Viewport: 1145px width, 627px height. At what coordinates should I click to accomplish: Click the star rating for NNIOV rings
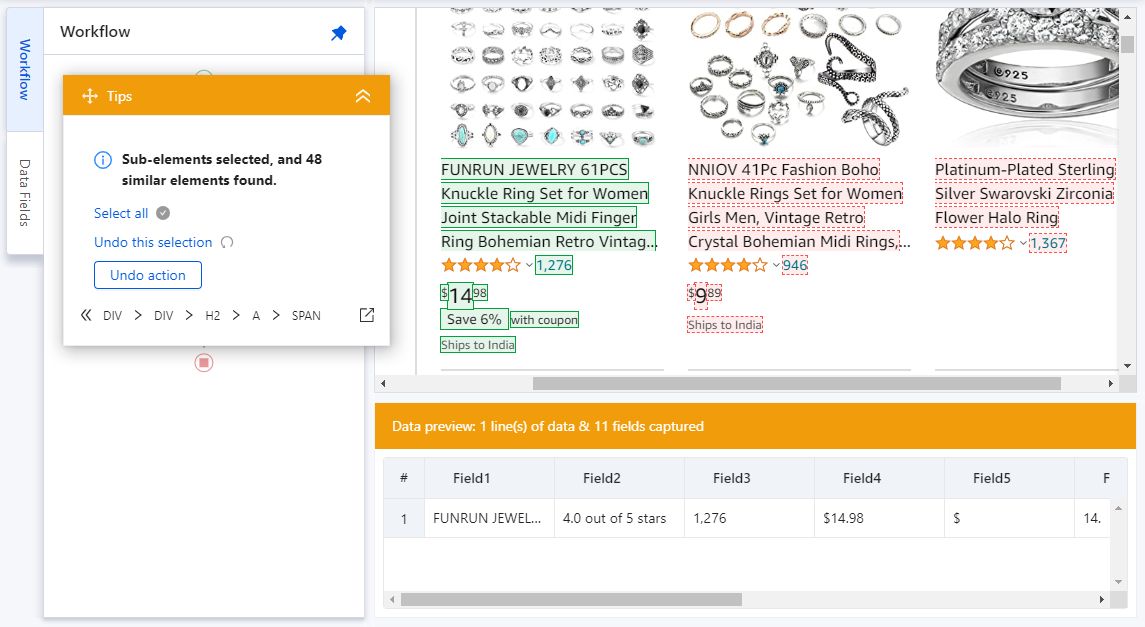[728, 265]
